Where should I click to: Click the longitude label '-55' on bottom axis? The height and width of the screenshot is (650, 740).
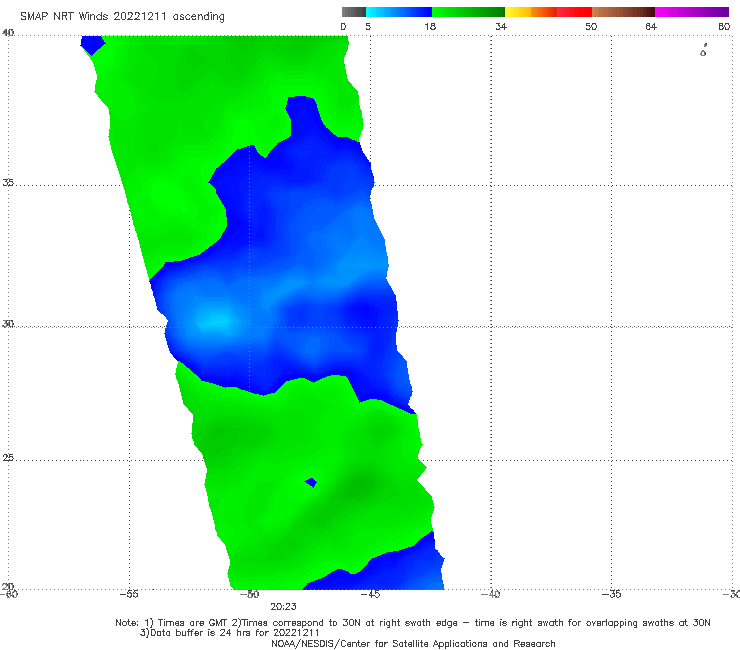[x=129, y=594]
